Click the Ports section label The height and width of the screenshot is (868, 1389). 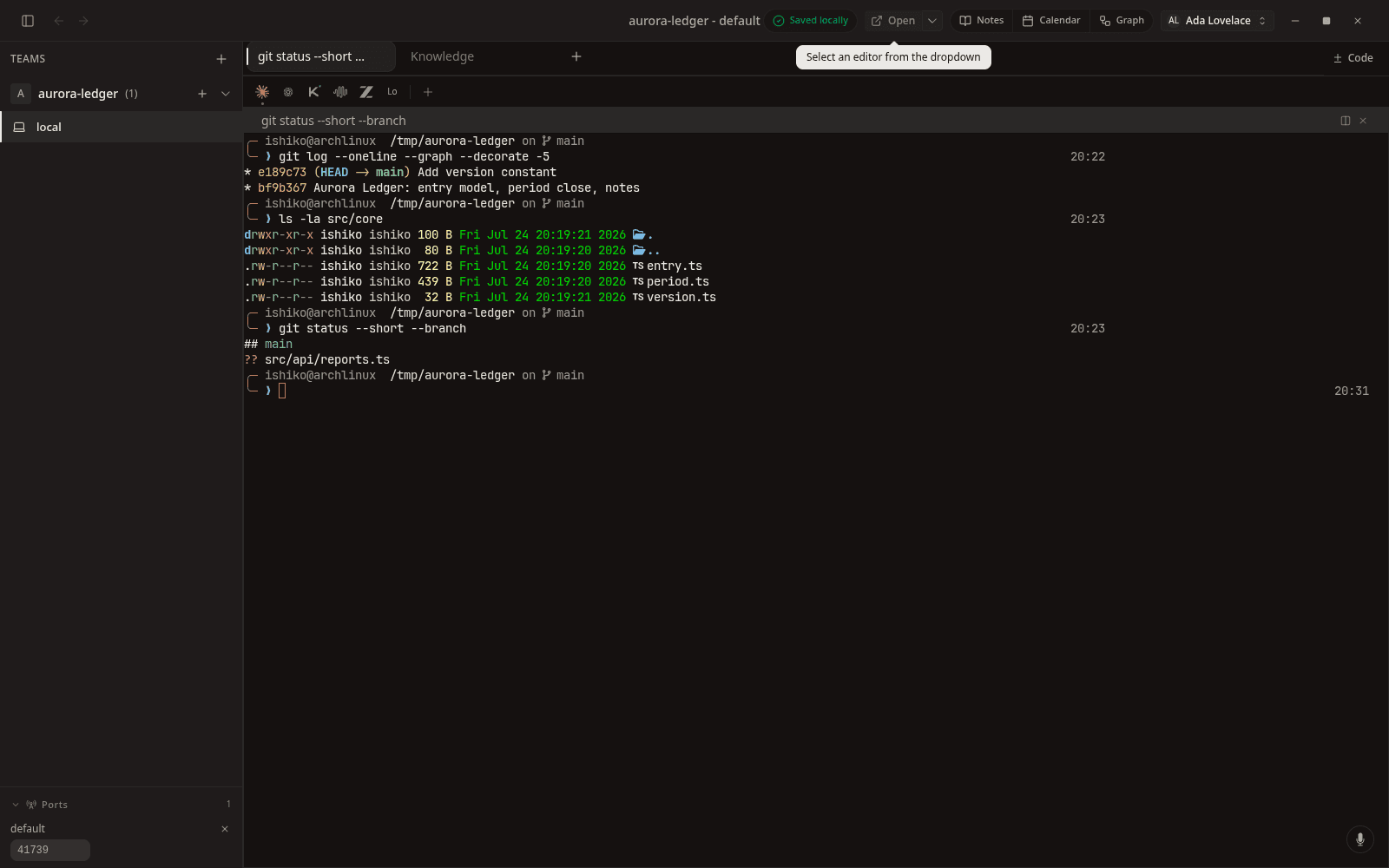[x=54, y=805]
